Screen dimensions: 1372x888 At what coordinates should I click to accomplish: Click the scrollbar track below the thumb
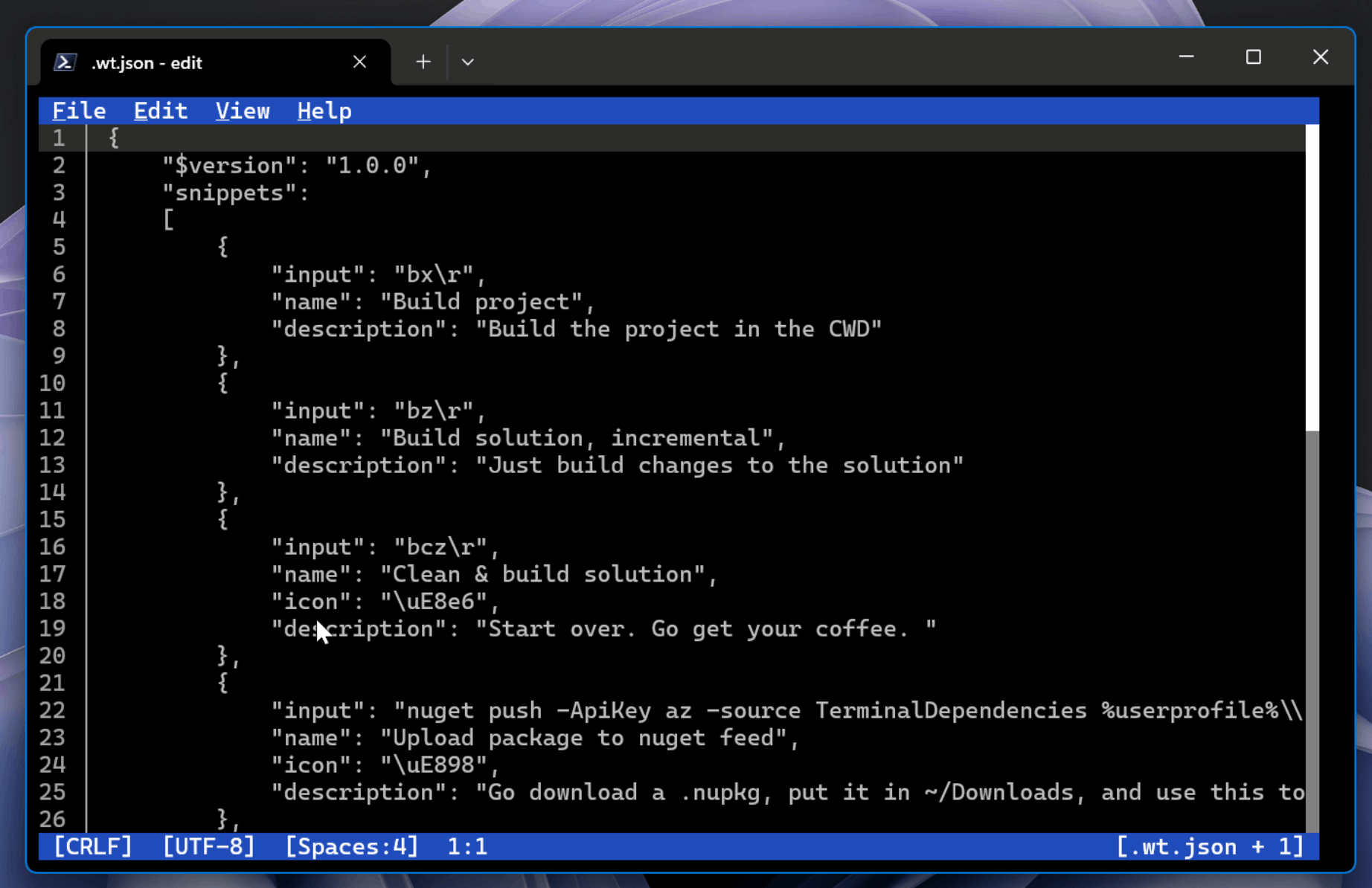[1312, 631]
